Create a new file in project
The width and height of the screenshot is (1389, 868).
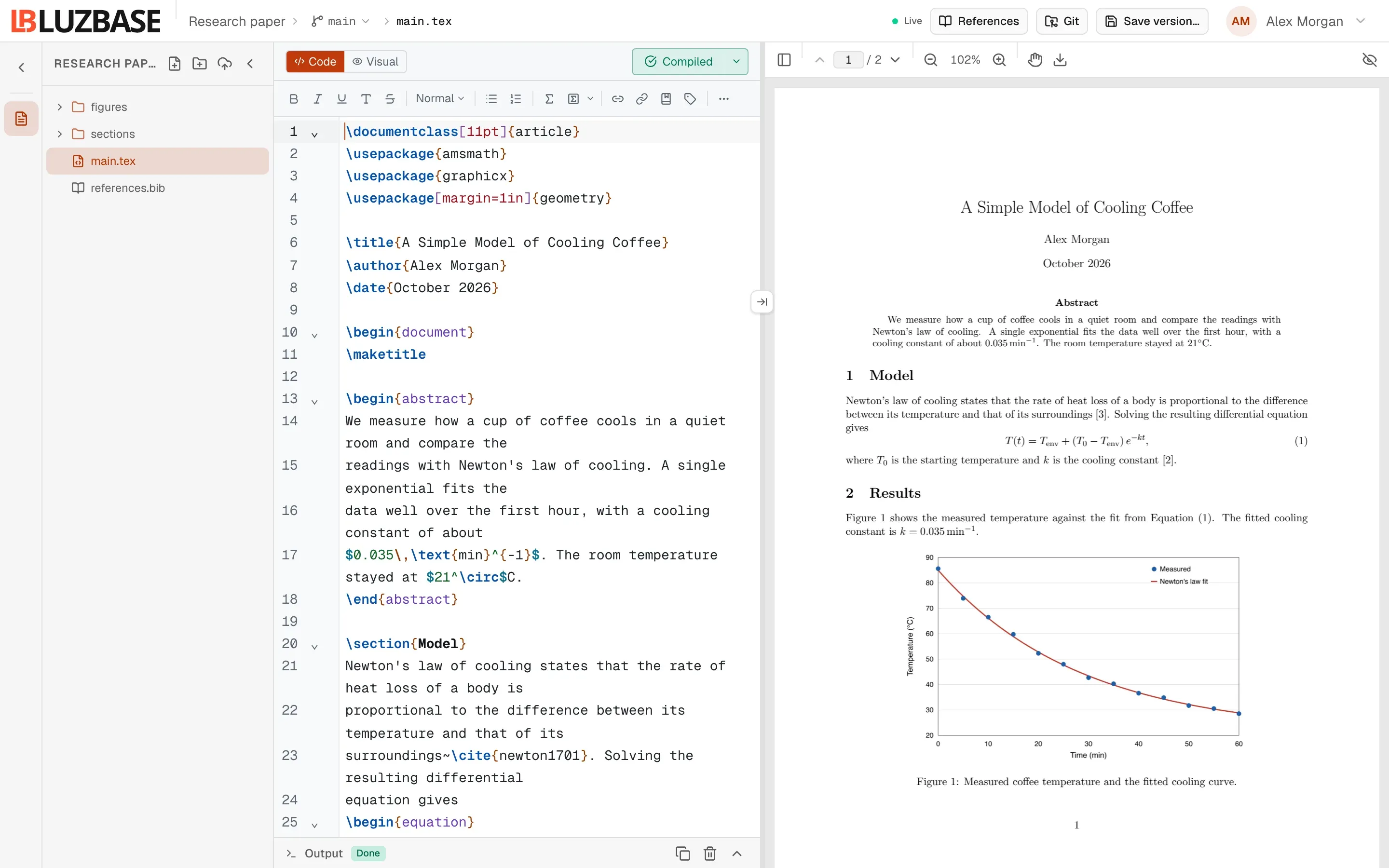(175, 64)
